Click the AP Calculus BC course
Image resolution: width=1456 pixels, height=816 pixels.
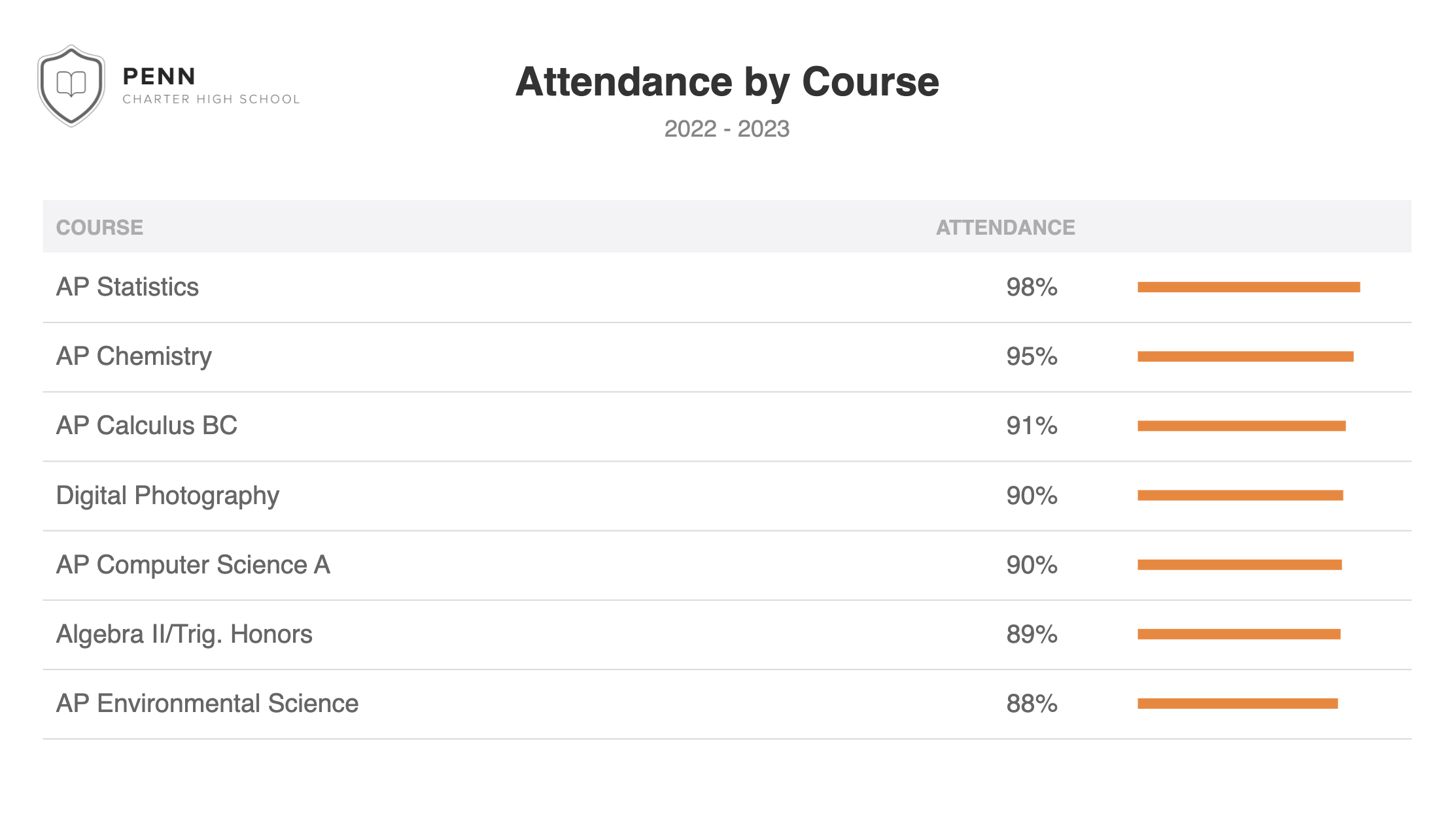click(x=147, y=426)
